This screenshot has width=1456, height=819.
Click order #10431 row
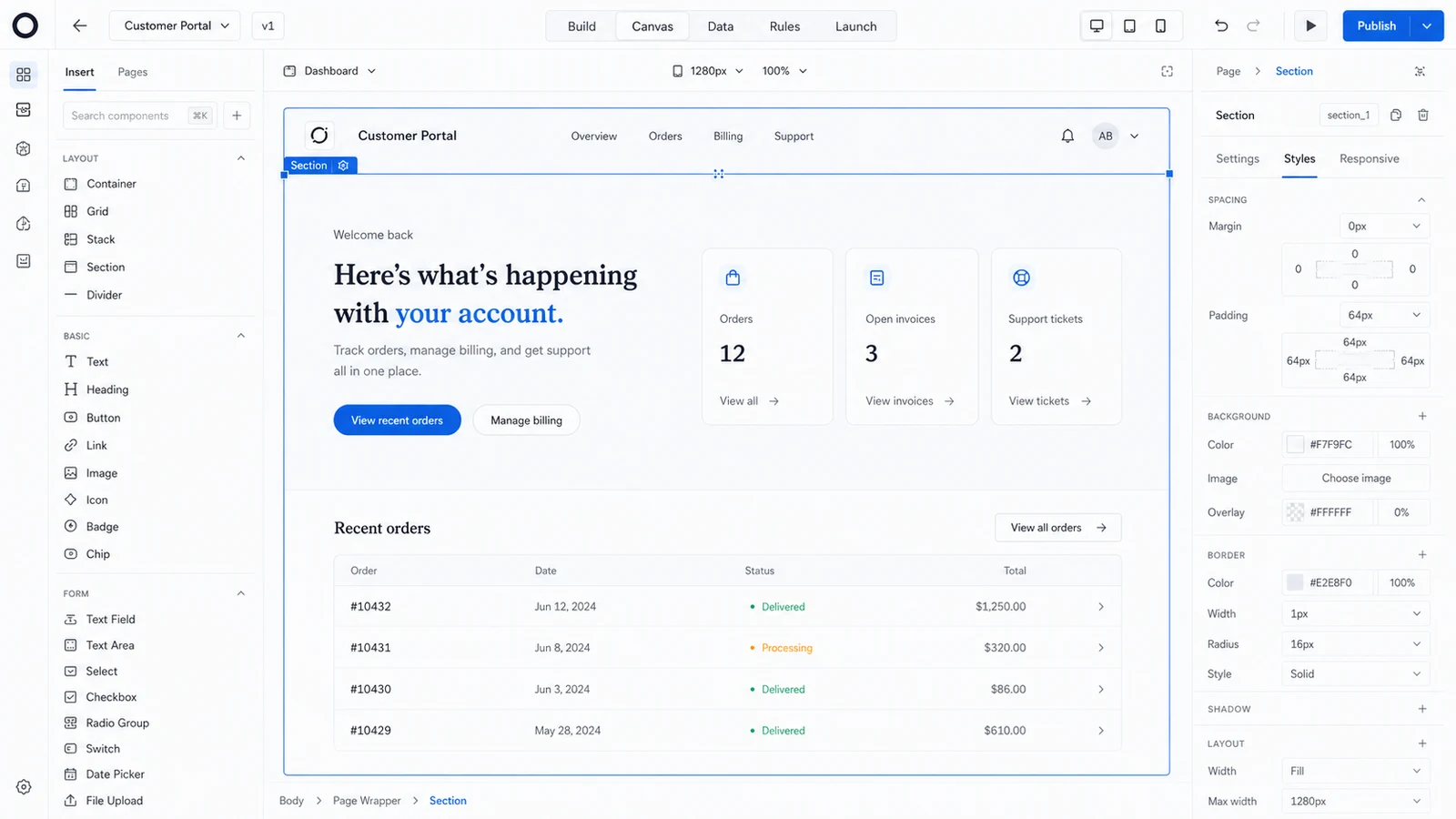727,648
